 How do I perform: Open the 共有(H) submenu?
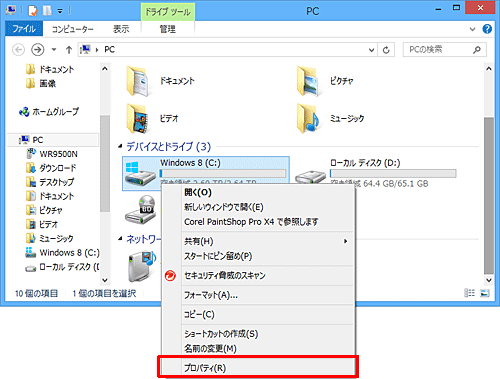[x=258, y=241]
